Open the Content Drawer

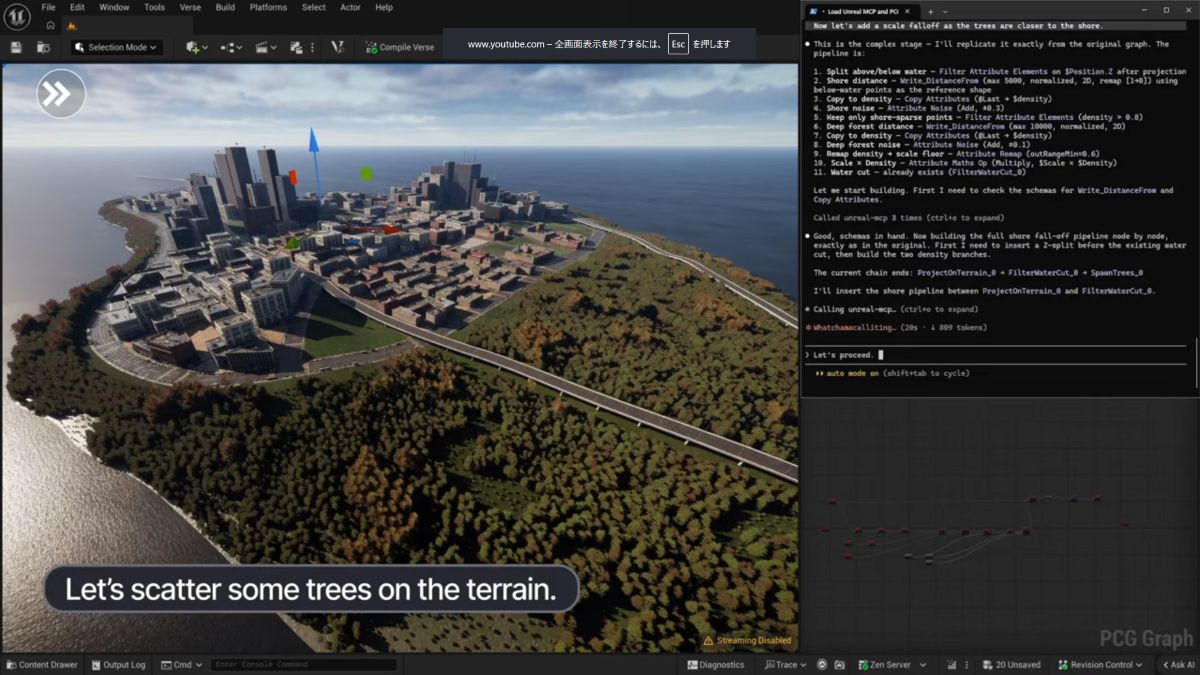[x=41, y=665]
